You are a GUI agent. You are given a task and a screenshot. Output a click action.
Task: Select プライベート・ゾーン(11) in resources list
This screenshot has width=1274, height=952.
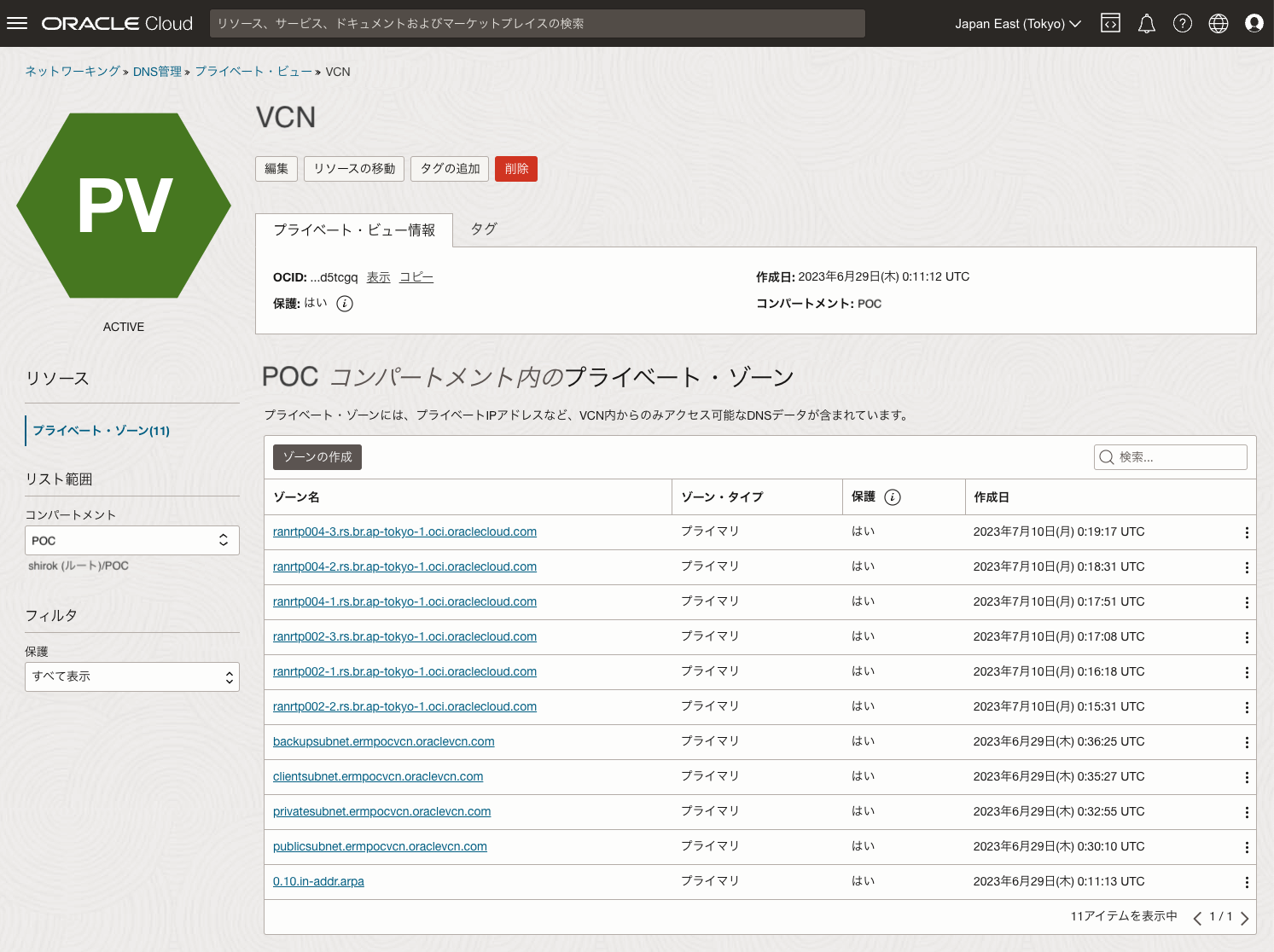[x=101, y=431]
